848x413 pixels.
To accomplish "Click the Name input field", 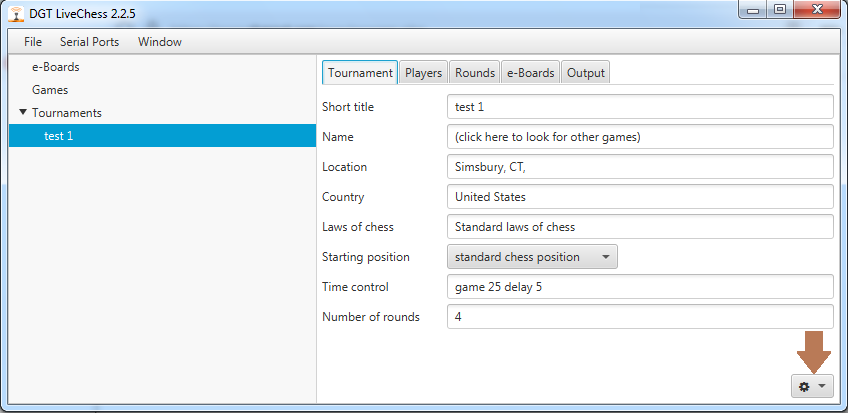I will coord(640,137).
